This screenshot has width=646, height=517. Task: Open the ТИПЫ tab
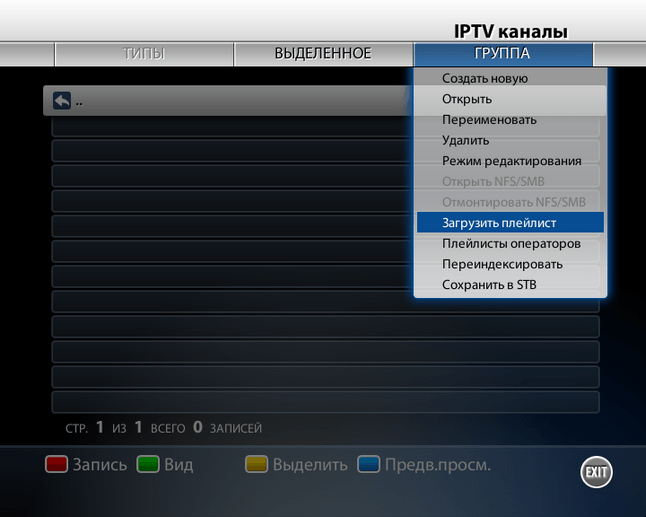pos(144,54)
